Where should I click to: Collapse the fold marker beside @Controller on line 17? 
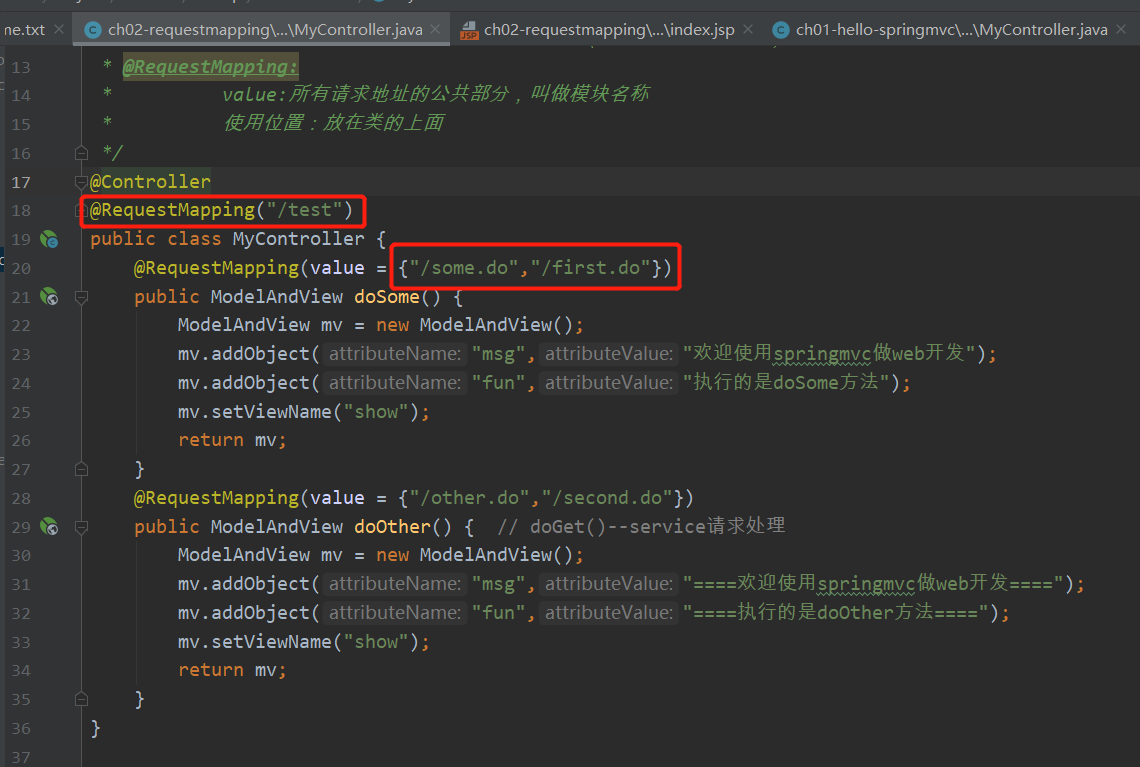click(81, 182)
